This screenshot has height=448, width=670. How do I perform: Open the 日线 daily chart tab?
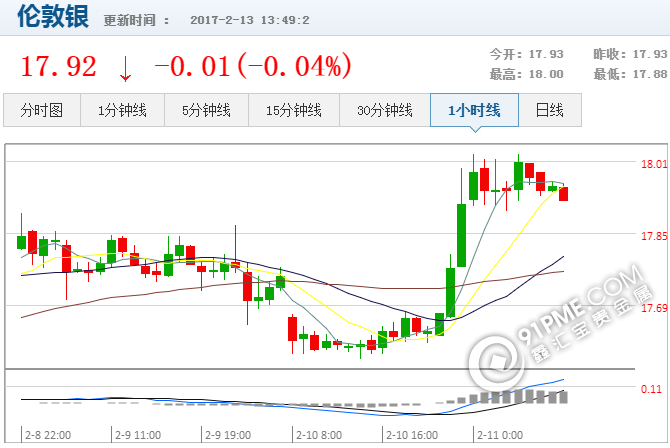(x=550, y=110)
